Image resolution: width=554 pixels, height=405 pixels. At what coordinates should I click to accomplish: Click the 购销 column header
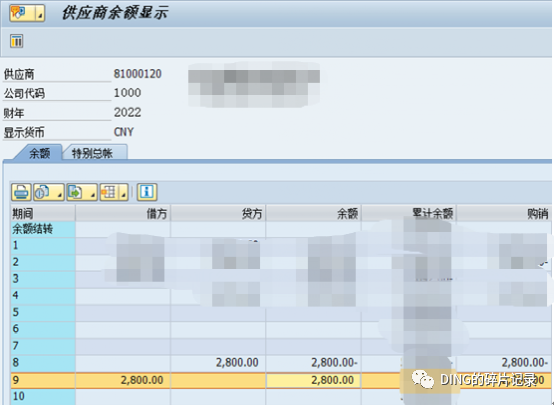(x=504, y=213)
